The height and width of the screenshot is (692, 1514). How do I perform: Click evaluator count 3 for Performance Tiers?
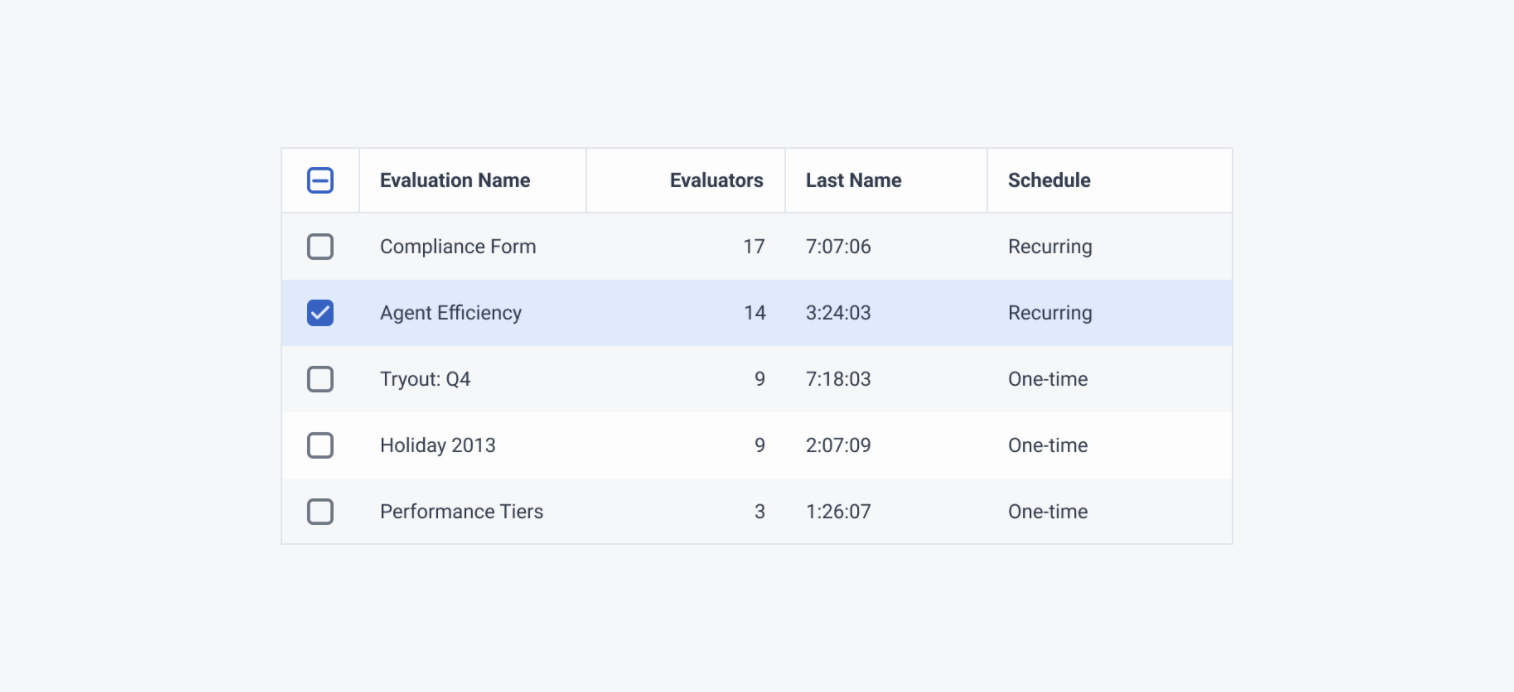point(760,511)
